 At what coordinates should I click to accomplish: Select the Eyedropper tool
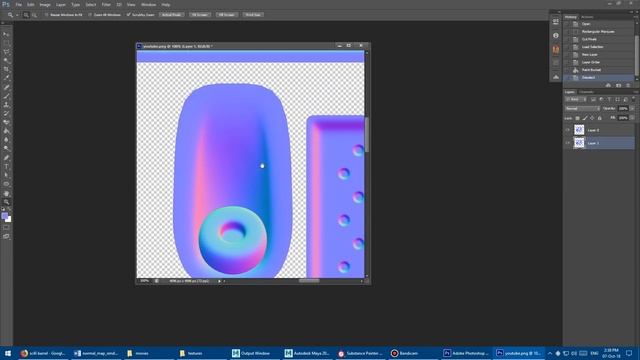tap(6, 78)
